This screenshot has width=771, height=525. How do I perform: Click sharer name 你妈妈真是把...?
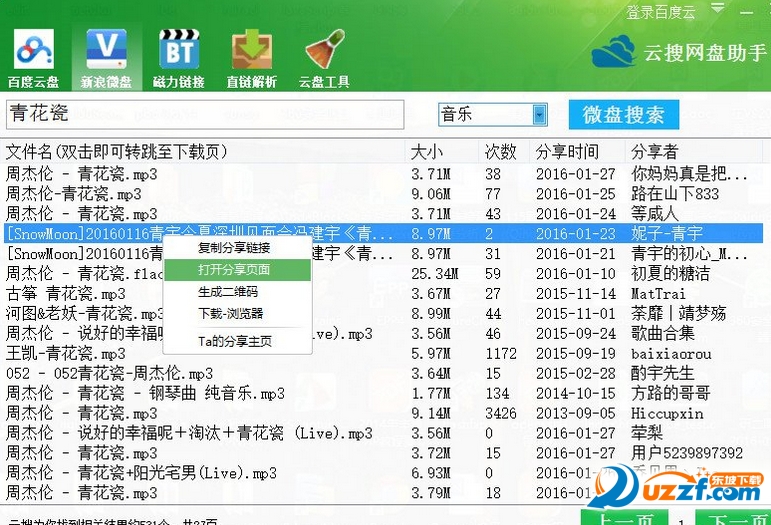(x=689, y=174)
